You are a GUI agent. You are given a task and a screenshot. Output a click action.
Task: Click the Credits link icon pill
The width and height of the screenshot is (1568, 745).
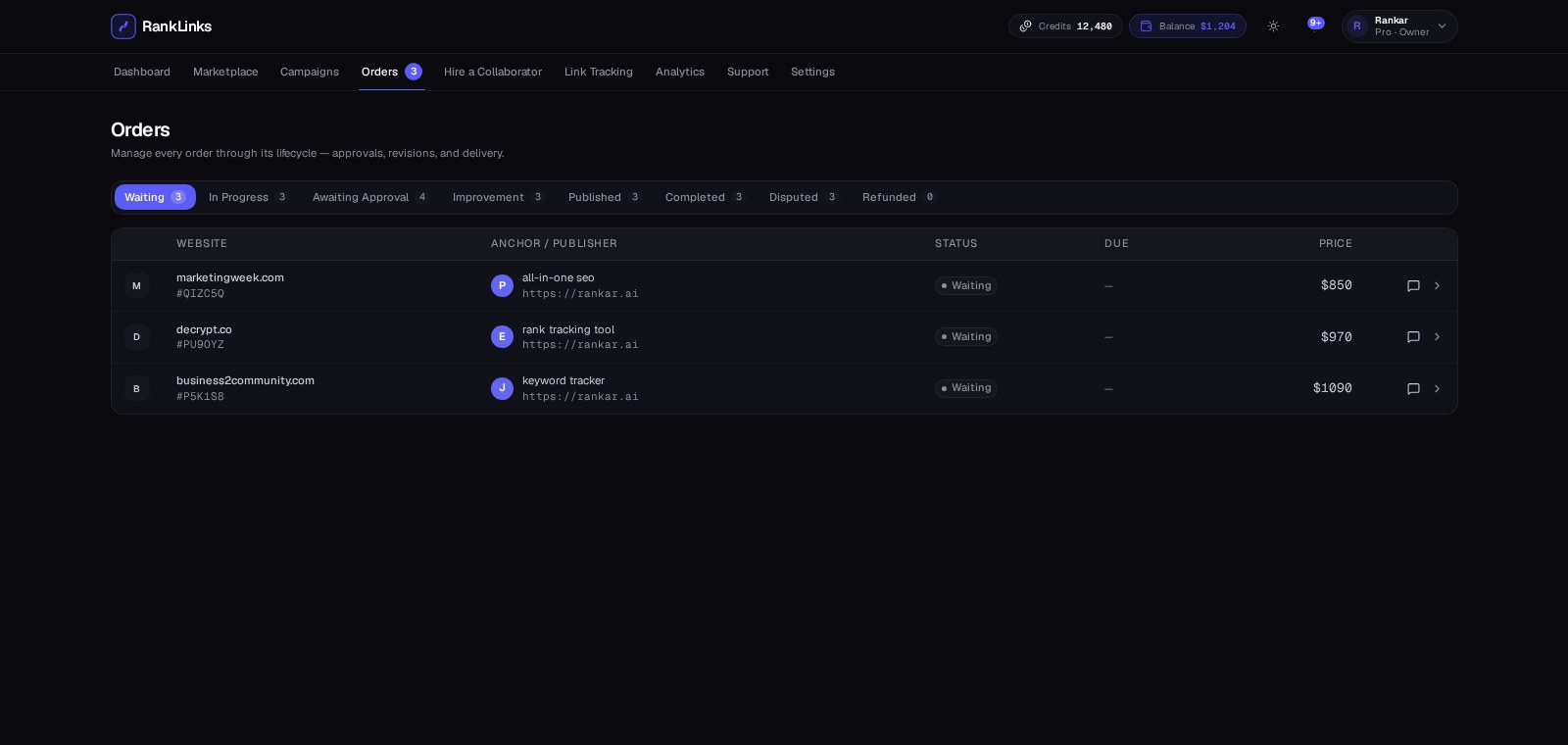click(x=1065, y=26)
